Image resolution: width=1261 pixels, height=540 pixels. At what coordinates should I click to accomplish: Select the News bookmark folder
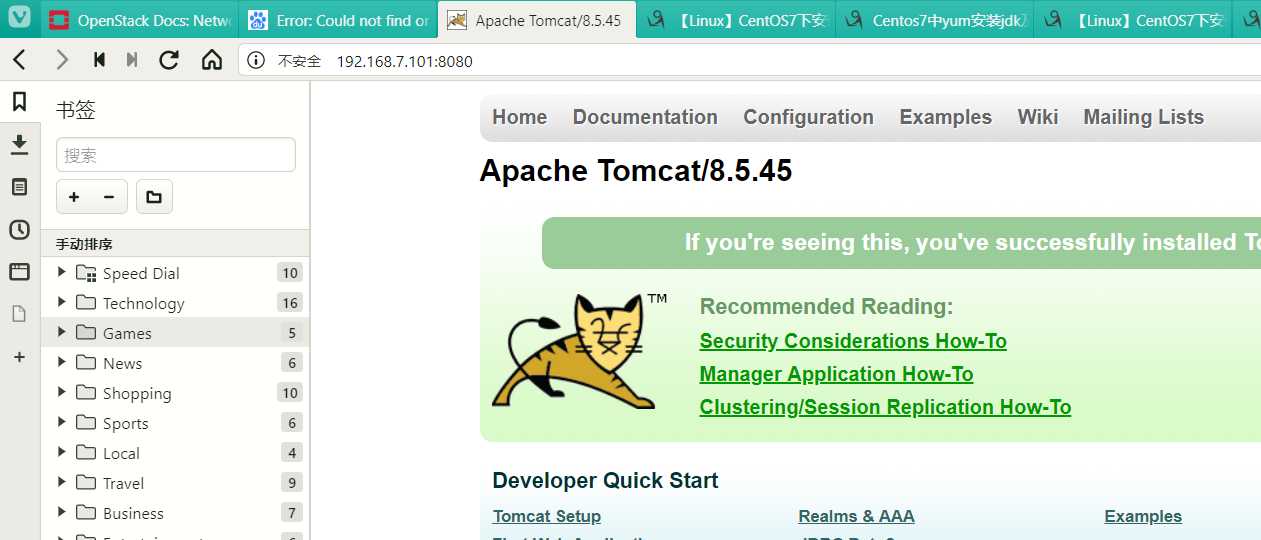175,363
